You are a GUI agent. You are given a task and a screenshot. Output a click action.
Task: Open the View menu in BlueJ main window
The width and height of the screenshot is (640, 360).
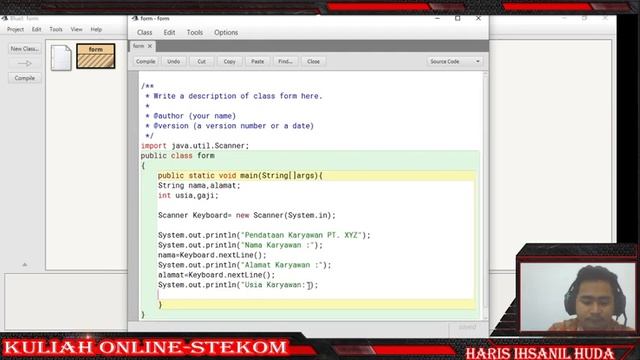pyautogui.click(x=76, y=29)
